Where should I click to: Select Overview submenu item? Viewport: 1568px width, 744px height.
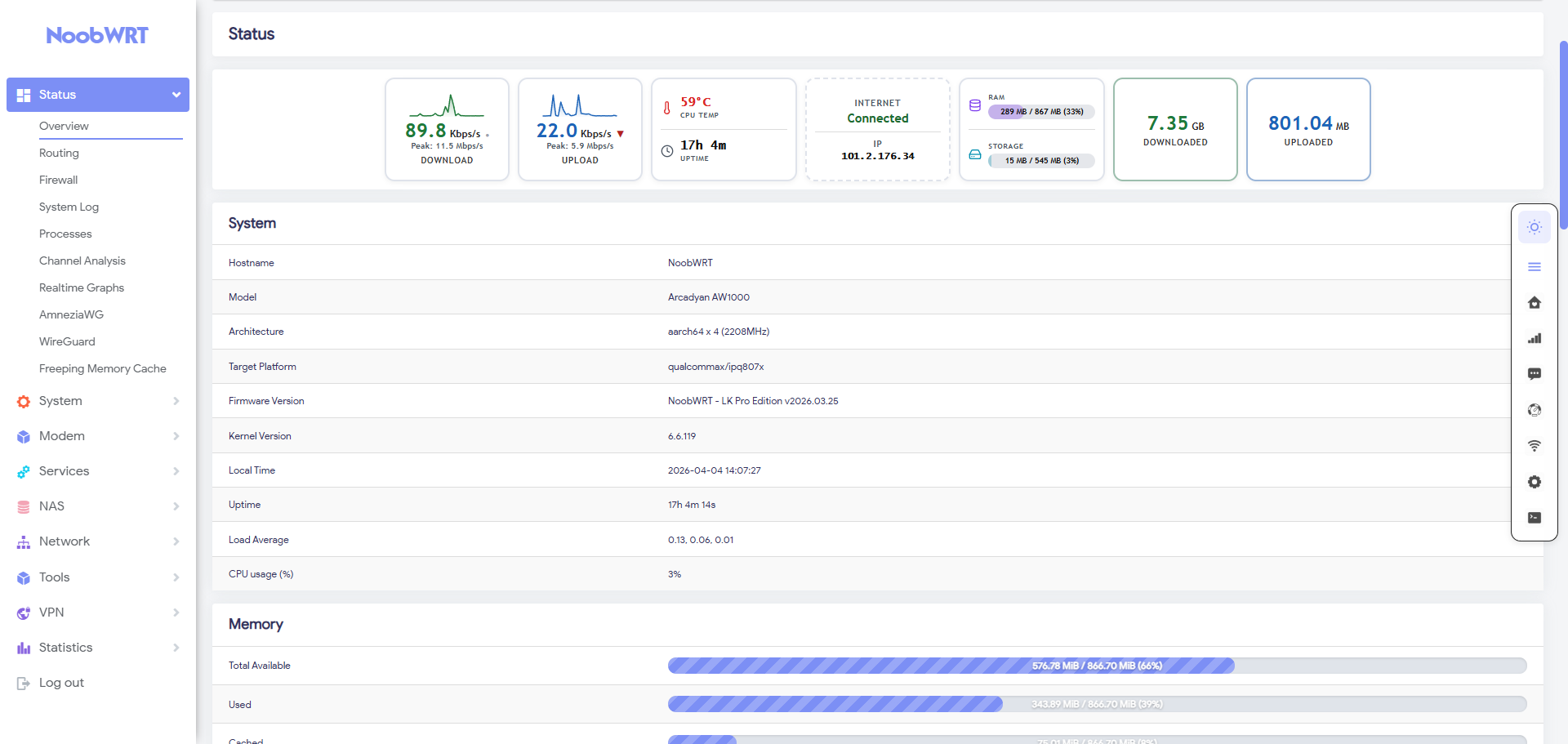[x=64, y=126]
